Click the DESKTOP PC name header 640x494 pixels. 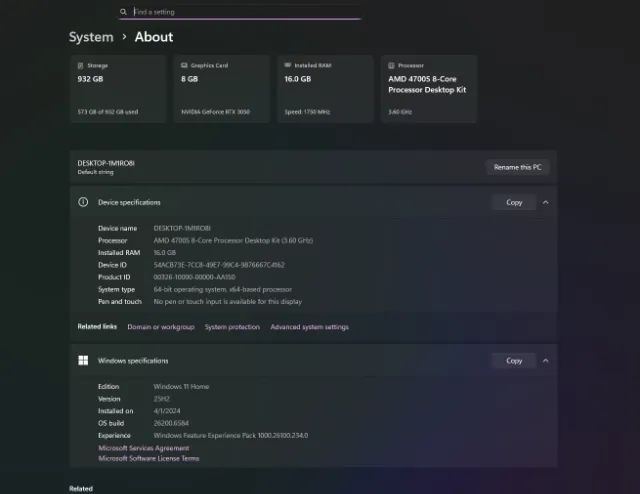click(106, 163)
